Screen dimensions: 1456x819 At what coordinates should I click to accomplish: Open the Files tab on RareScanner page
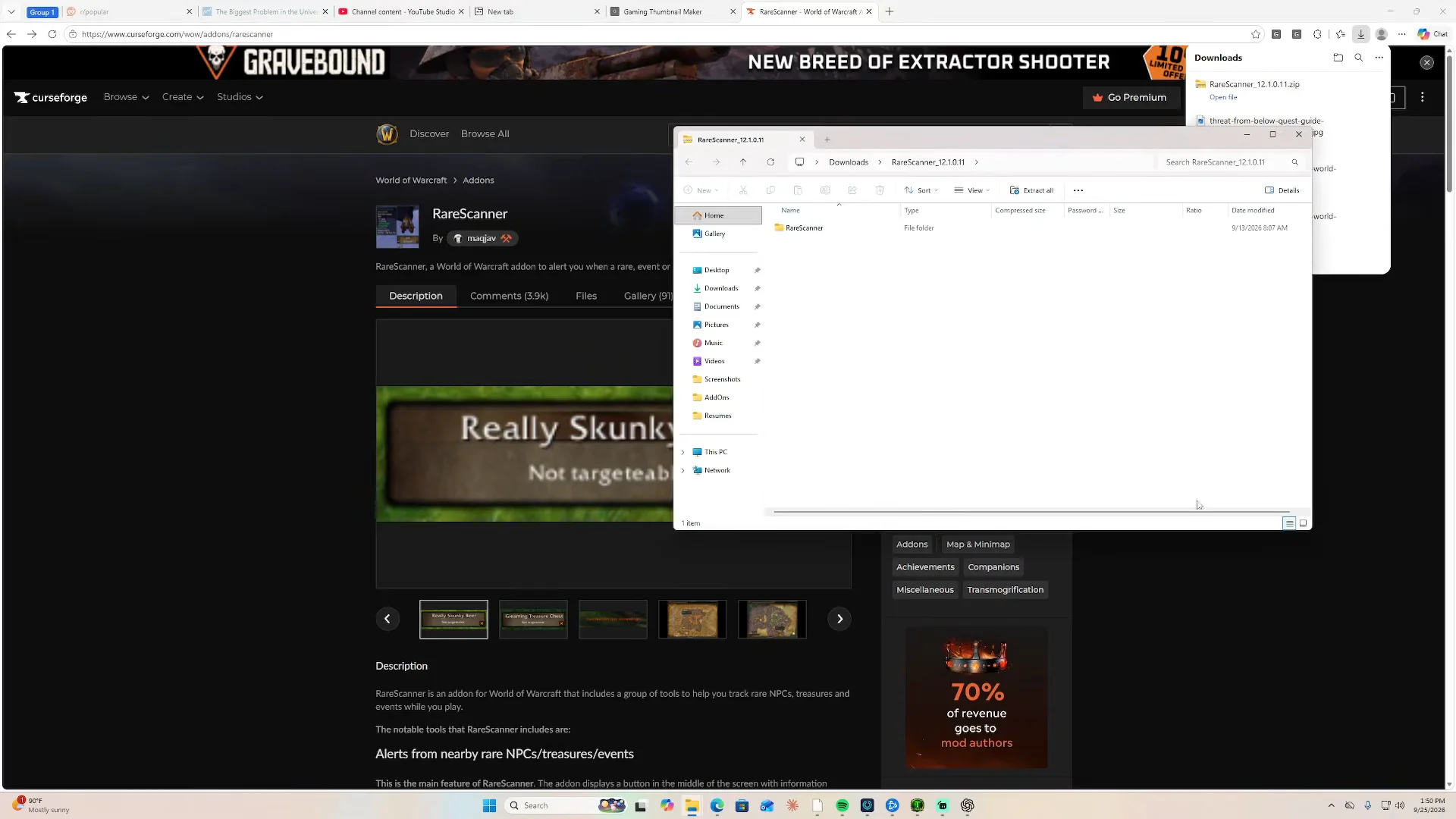pyautogui.click(x=586, y=296)
